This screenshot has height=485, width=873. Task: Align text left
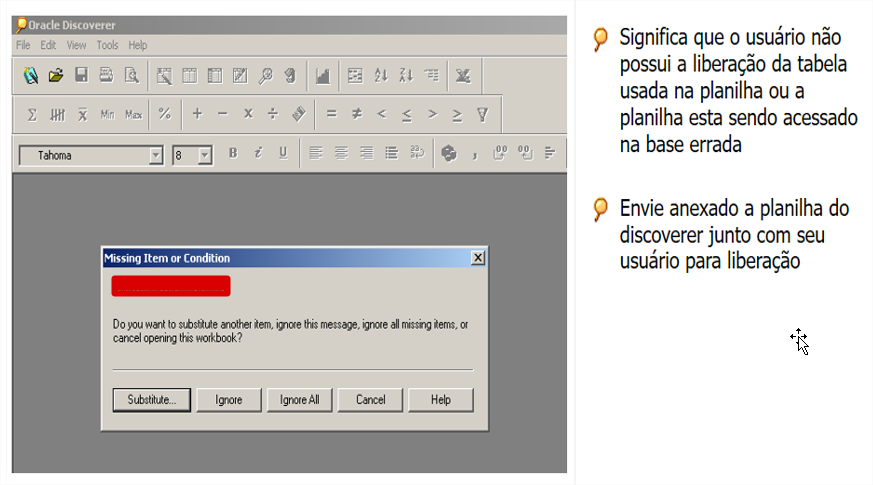[x=316, y=153]
